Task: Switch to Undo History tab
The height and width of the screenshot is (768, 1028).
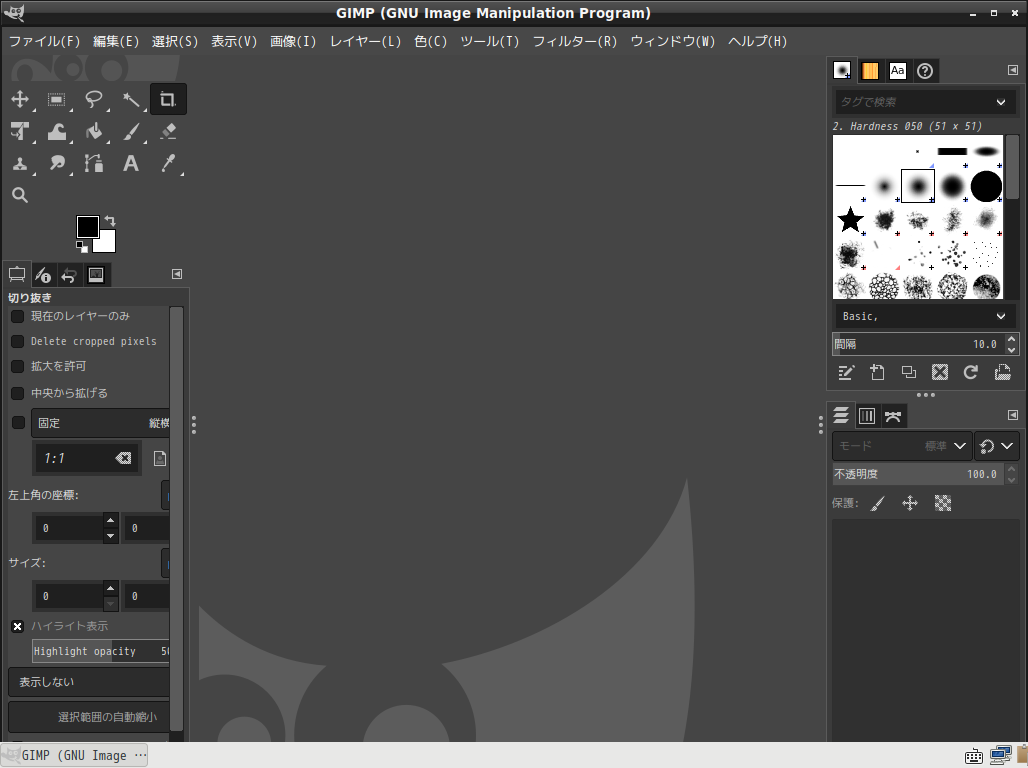Action: point(69,275)
